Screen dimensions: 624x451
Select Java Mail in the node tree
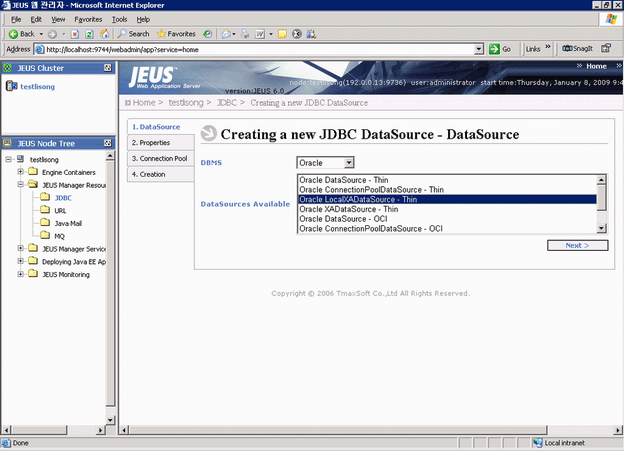(x=68, y=223)
